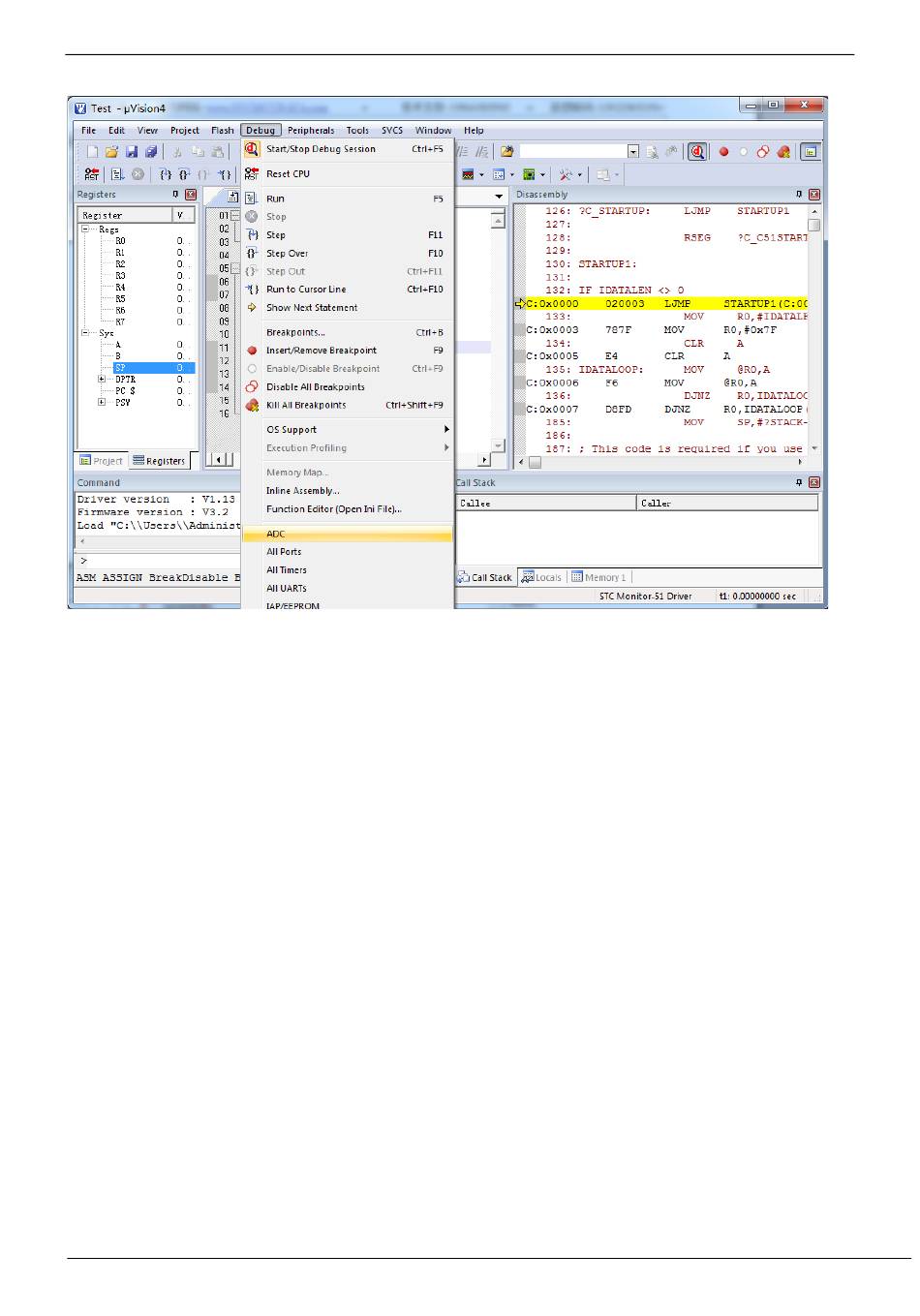Viewport: 920px width, 1316px height.
Task: Select Inline Assembly... menu entry
Action: click(x=348, y=491)
